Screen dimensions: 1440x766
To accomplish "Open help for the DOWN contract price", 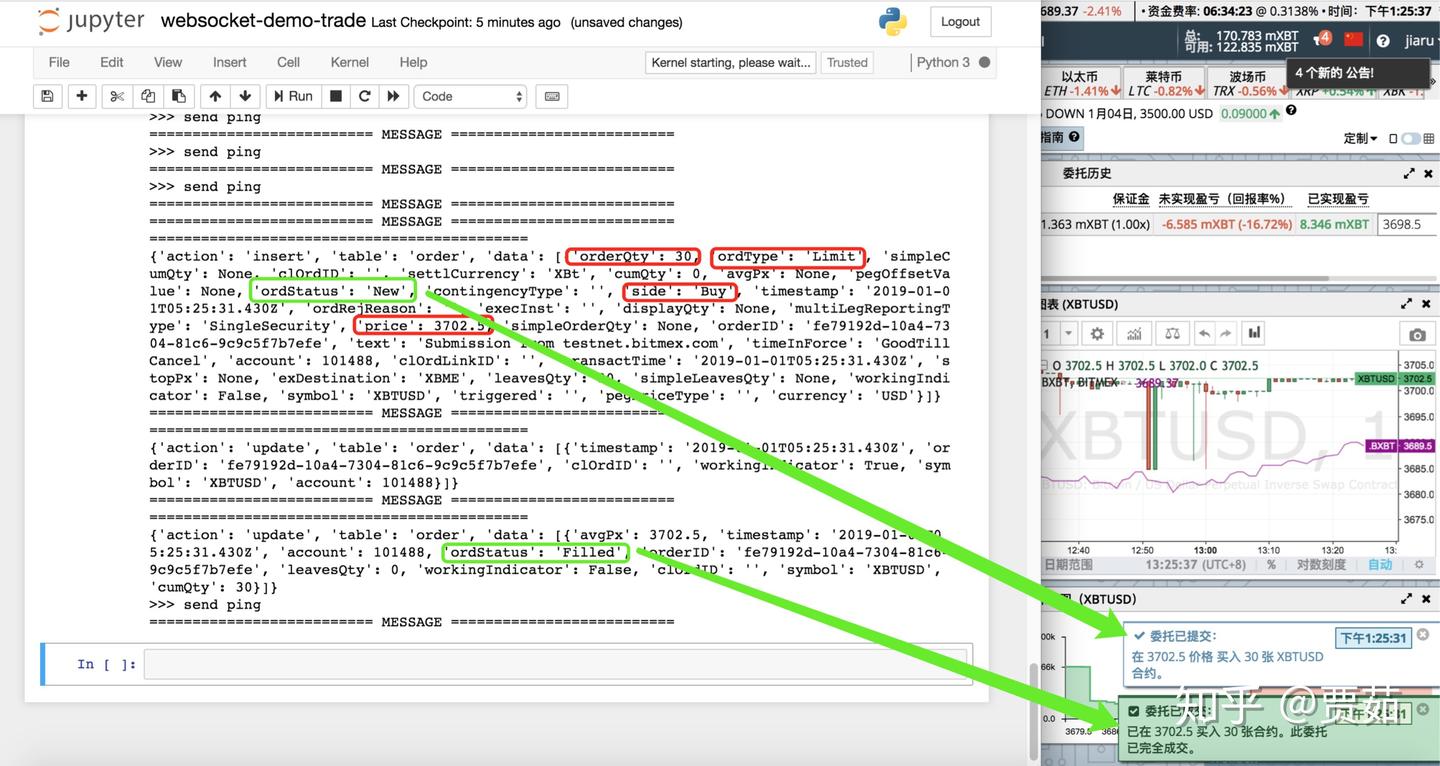I will tap(1291, 111).
